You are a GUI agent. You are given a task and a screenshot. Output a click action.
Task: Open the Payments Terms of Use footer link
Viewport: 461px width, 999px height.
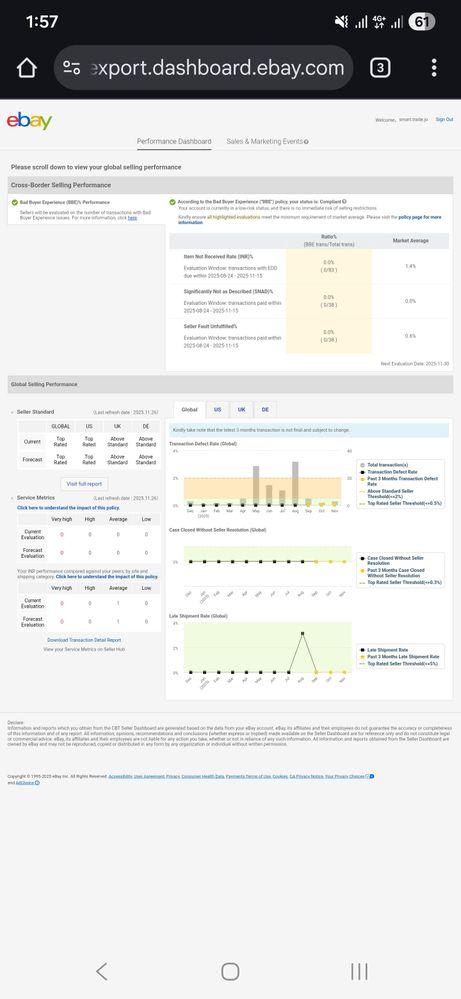pos(248,777)
